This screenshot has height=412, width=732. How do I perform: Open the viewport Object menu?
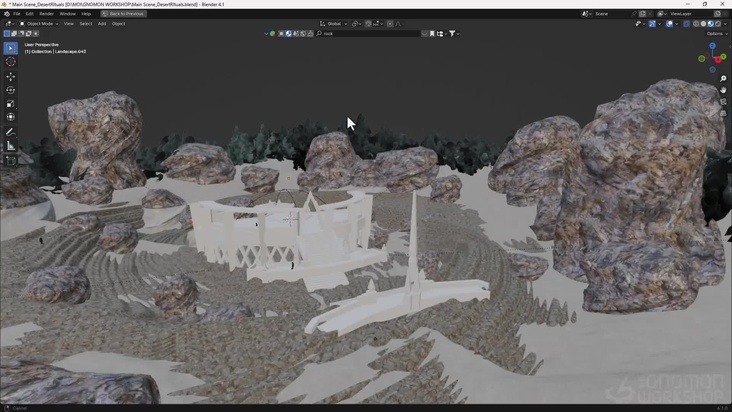click(x=118, y=23)
